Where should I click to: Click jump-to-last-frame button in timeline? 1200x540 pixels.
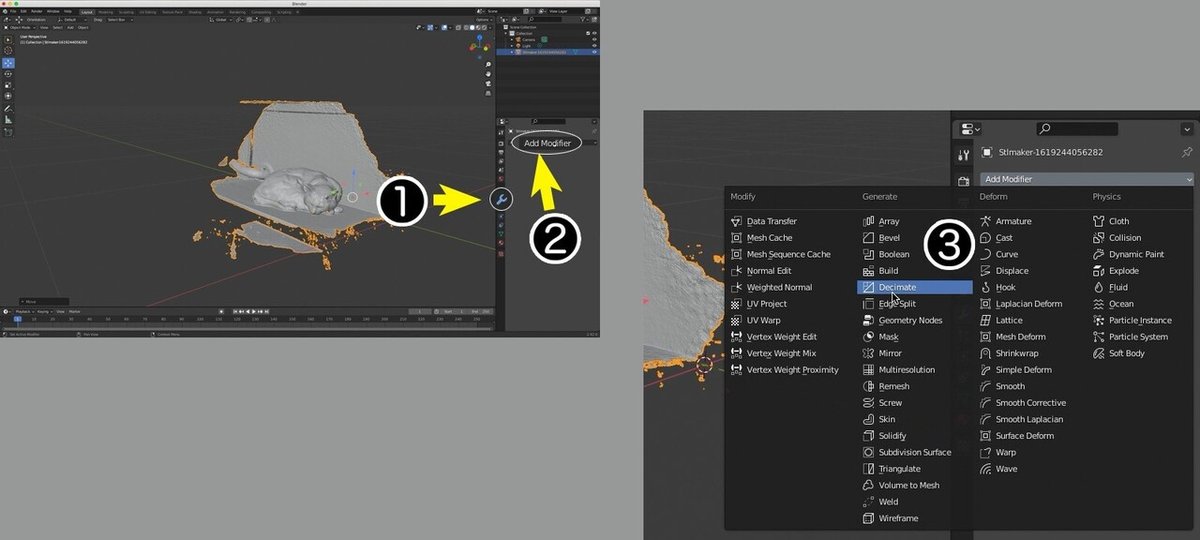267,312
